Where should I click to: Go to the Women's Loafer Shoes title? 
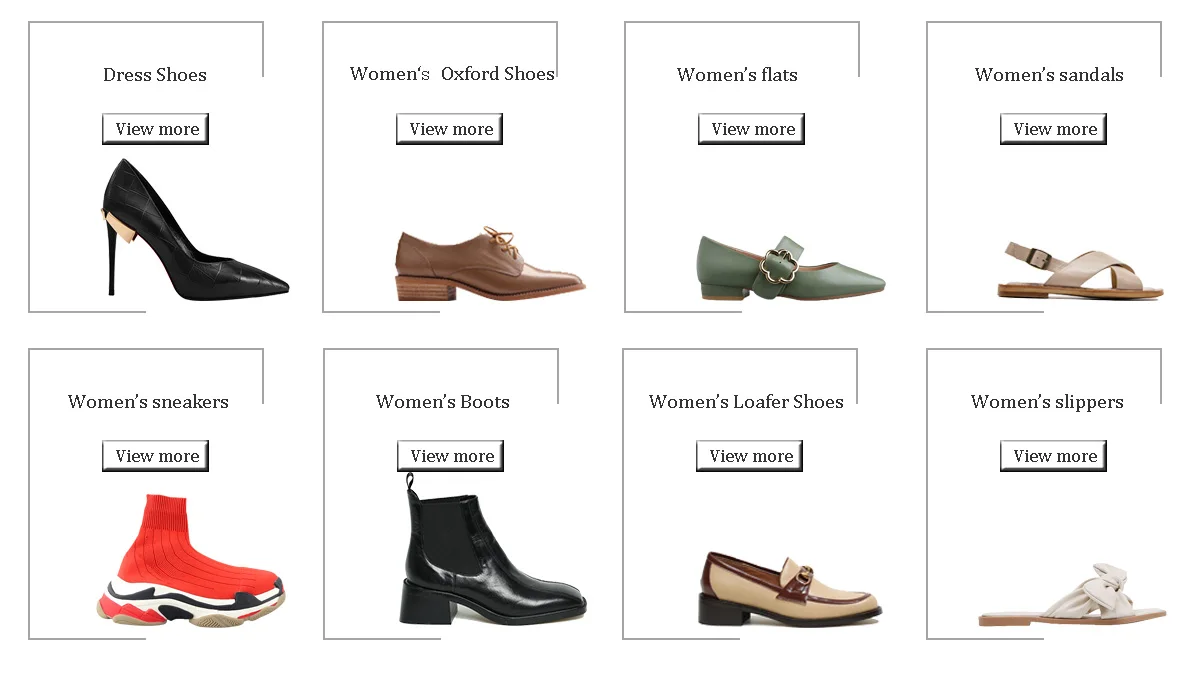click(x=746, y=402)
